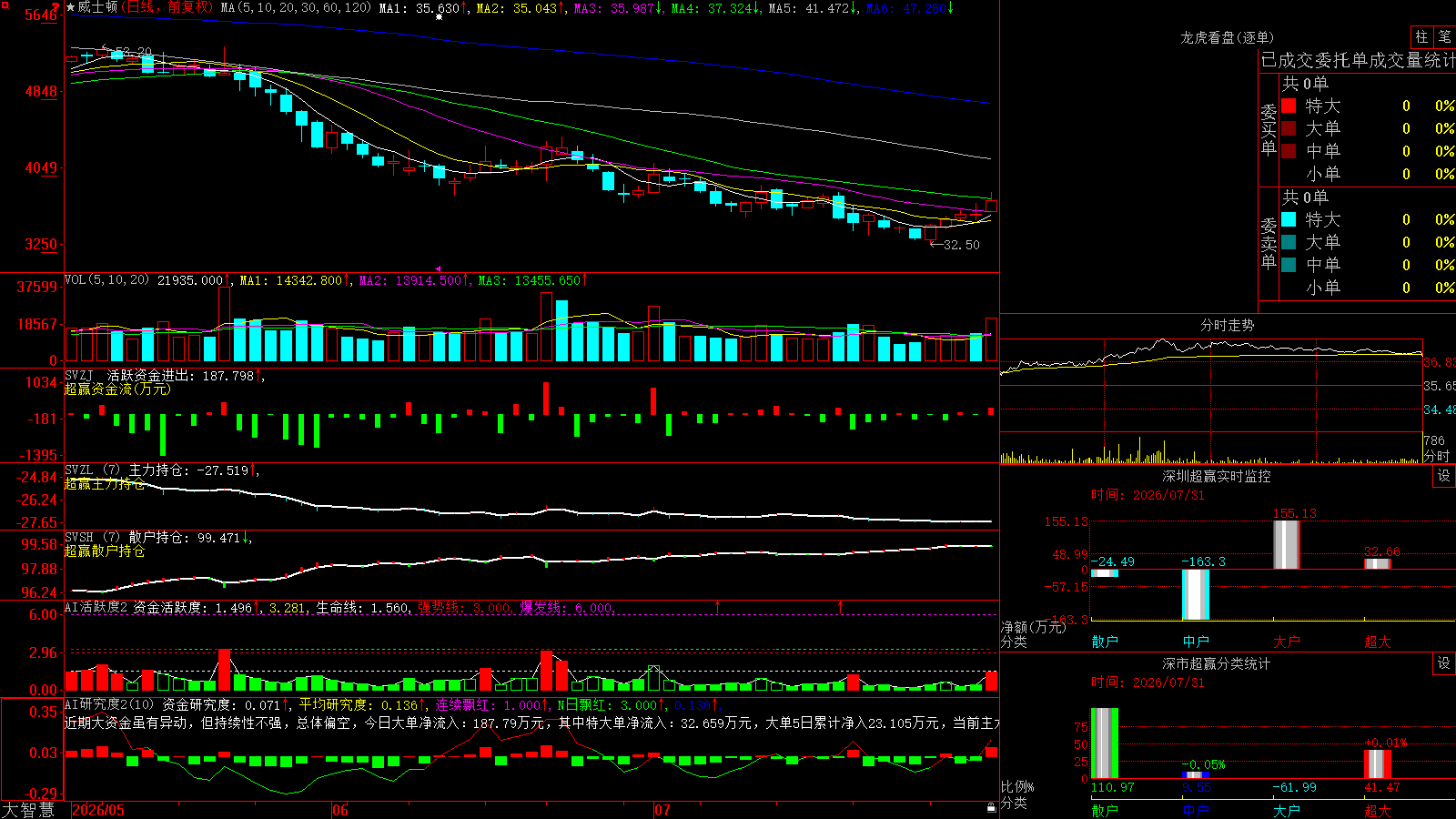Viewport: 1456px width, 819px height.
Task: Click the teal 大单 sell-order swatch
Action: tap(1289, 242)
